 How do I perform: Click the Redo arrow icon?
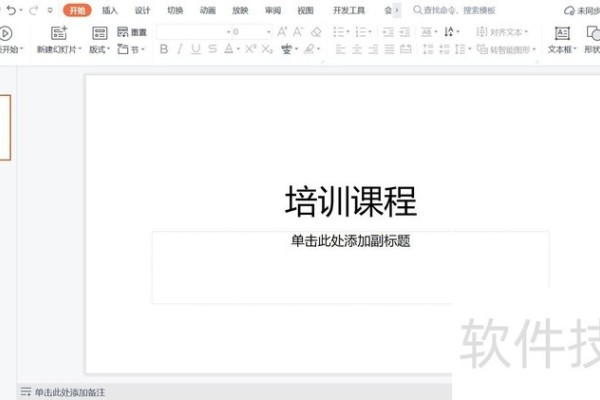click(x=33, y=10)
